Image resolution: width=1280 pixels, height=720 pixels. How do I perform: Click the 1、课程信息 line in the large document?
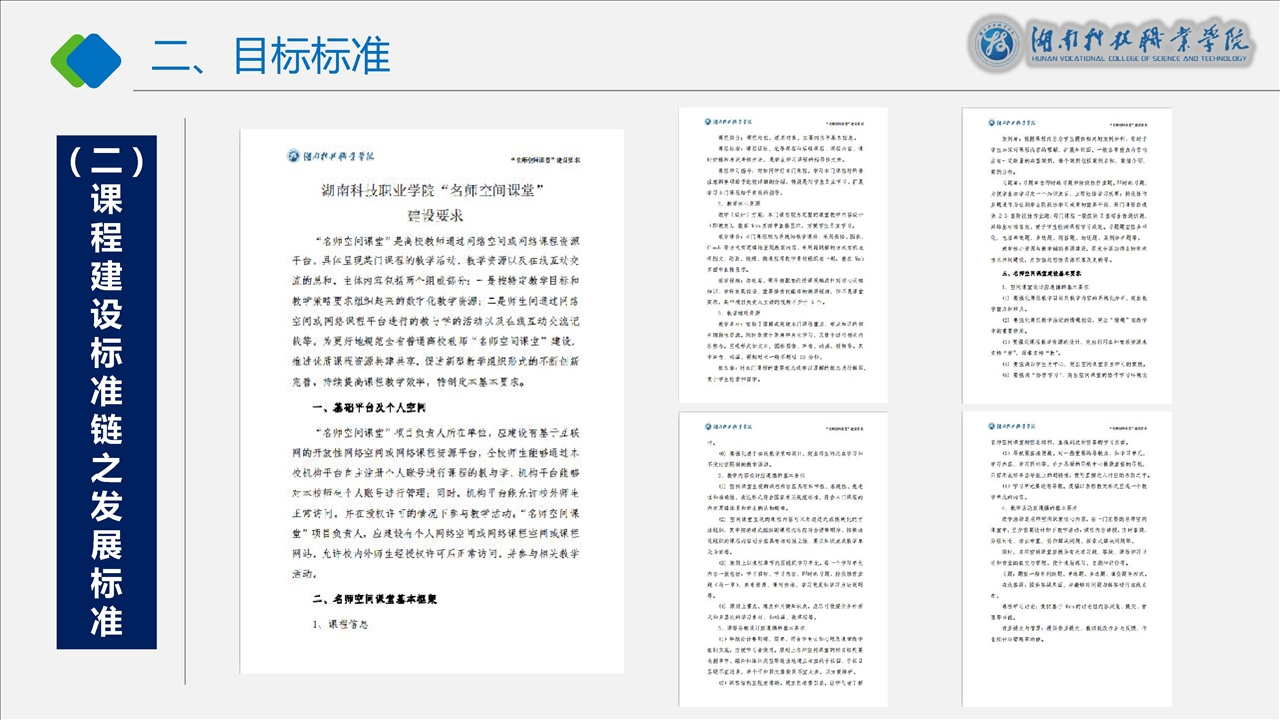point(338,624)
